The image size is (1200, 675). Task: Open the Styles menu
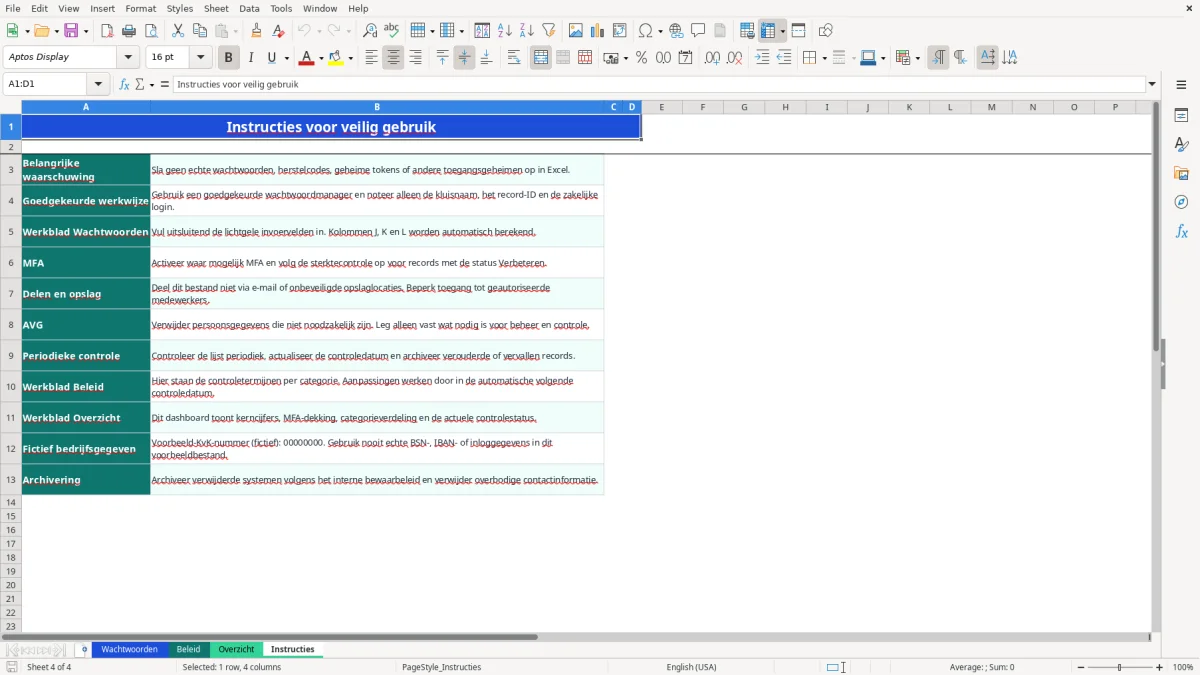click(180, 8)
